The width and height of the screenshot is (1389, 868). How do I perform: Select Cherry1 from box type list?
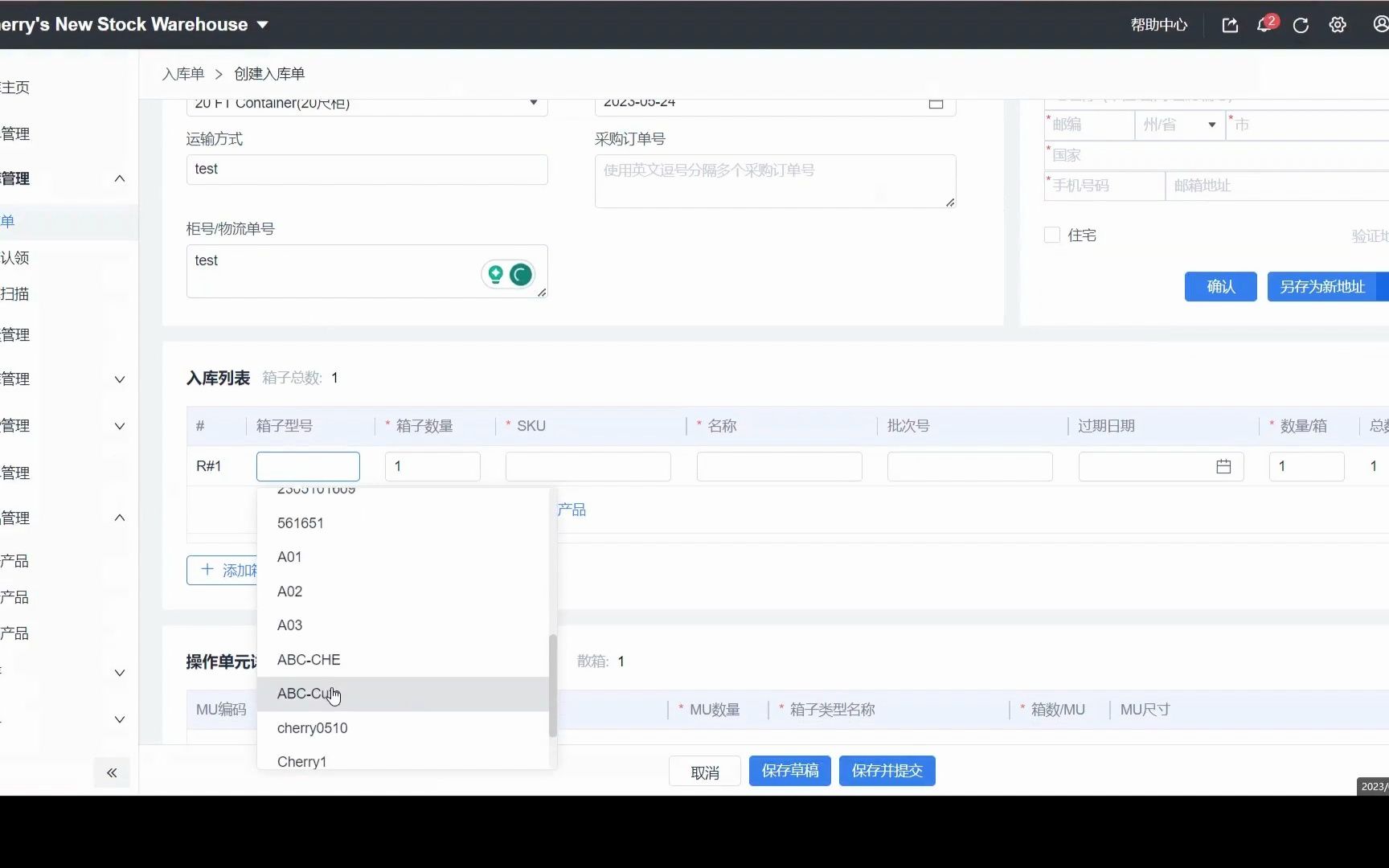(x=403, y=759)
